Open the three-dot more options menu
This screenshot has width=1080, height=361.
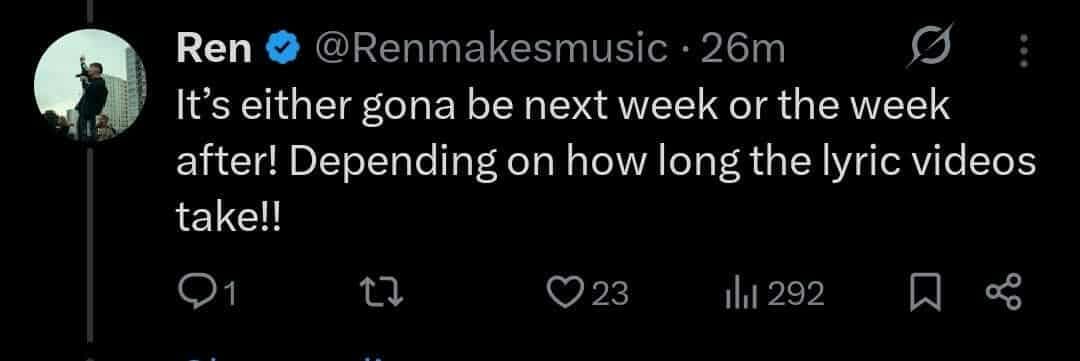pyautogui.click(x=1024, y=50)
